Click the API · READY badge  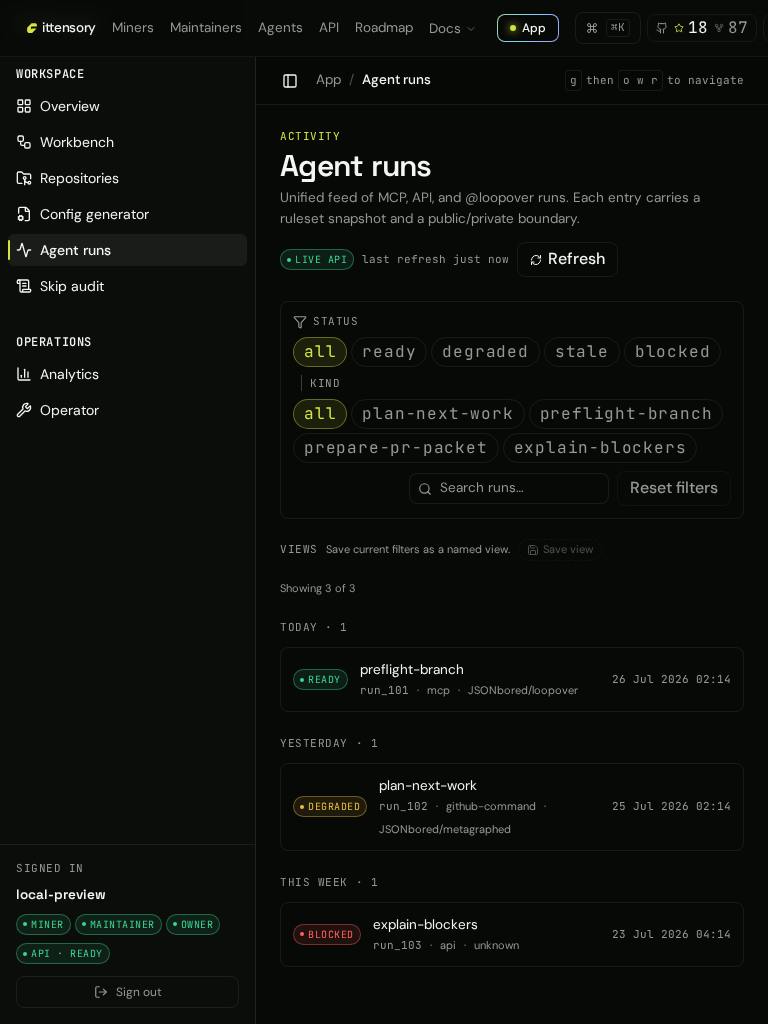(63, 953)
